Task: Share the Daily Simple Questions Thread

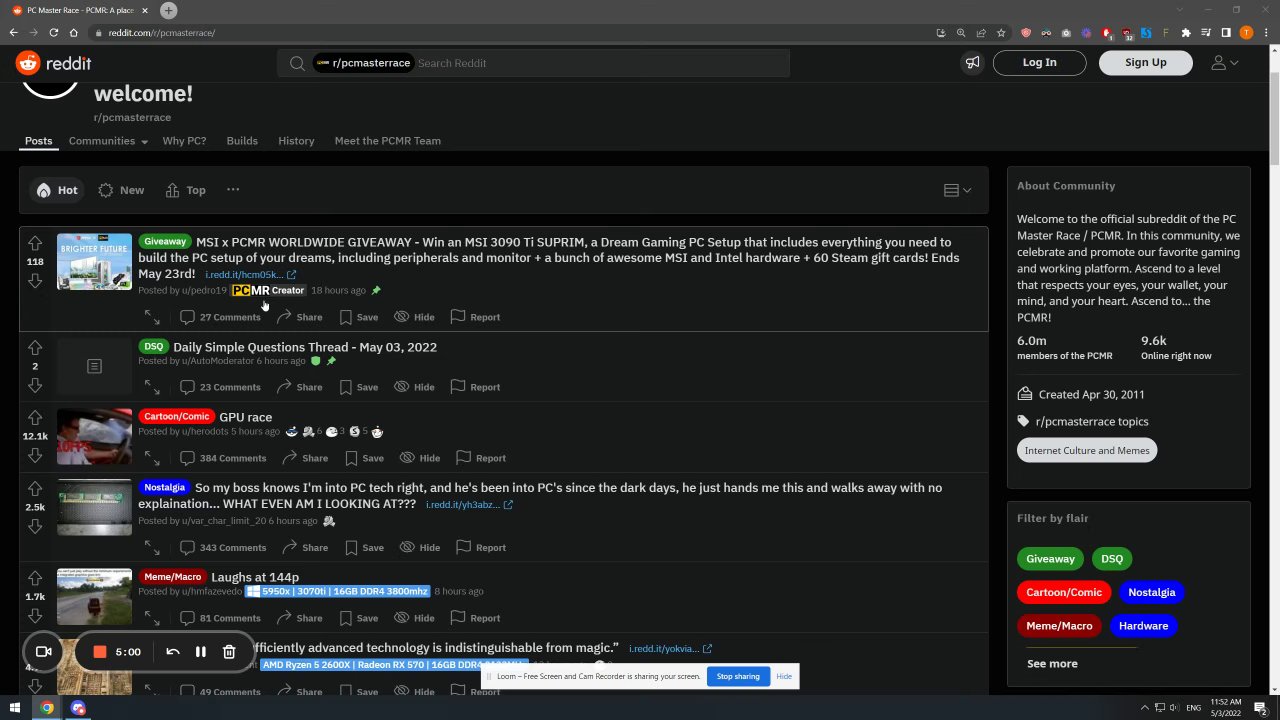Action: (x=299, y=387)
